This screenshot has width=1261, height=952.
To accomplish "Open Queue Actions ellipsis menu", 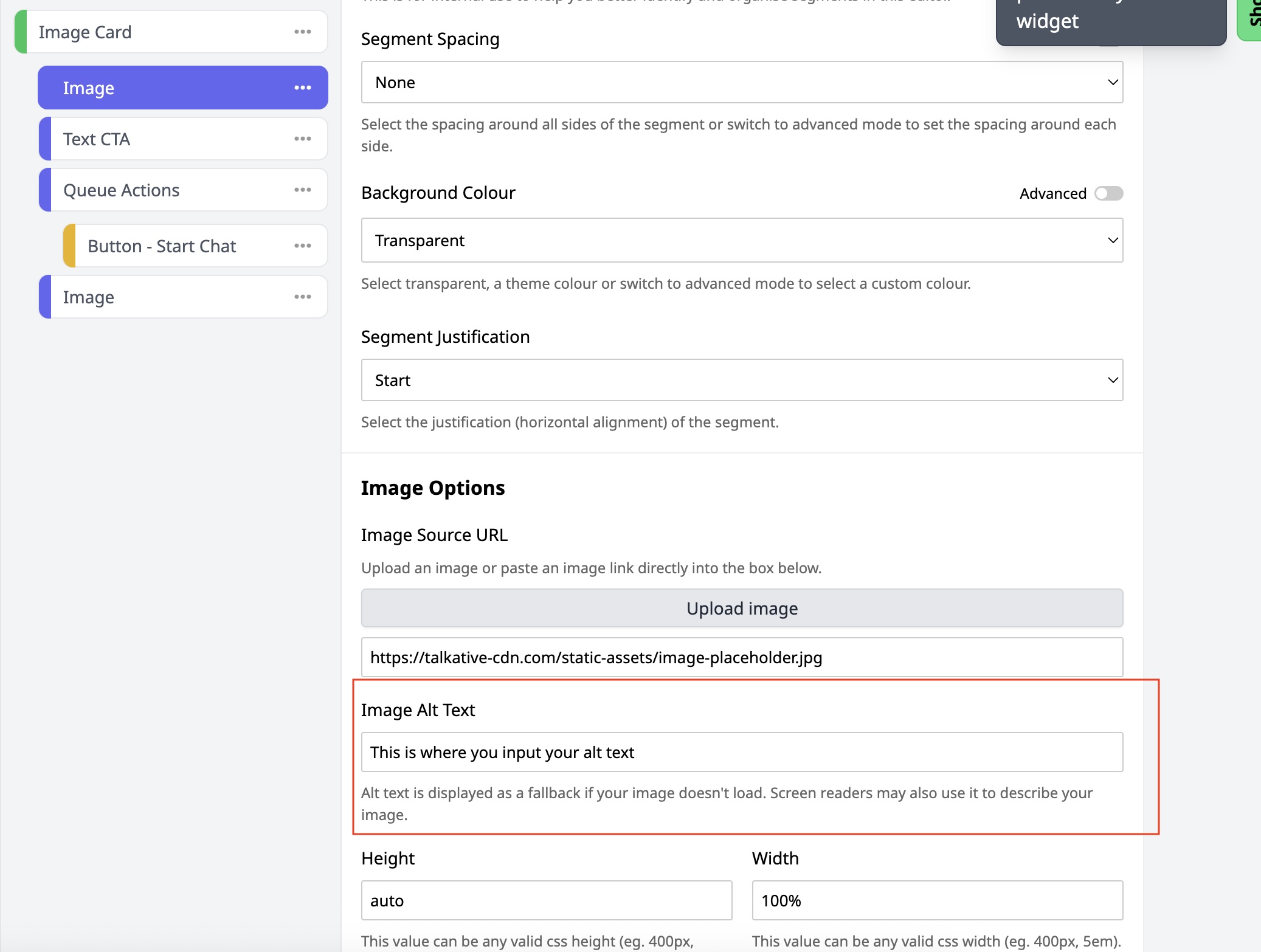I will pos(302,190).
